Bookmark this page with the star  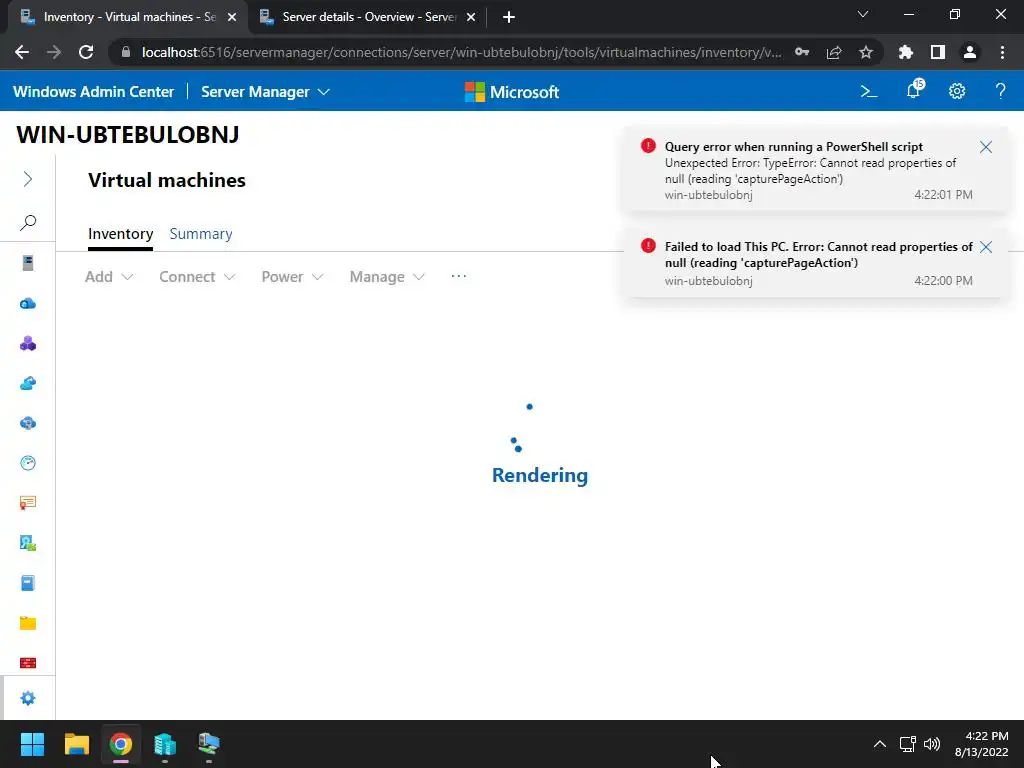pyautogui.click(x=866, y=52)
